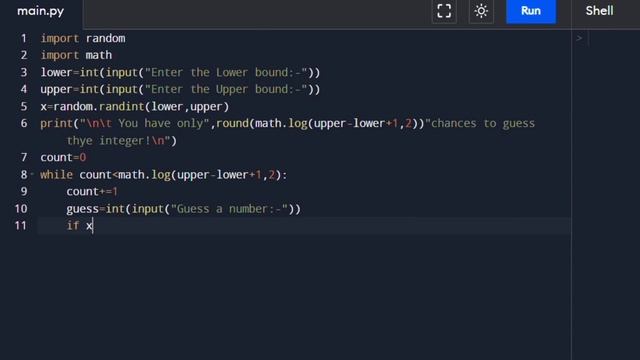Click the 'while' keyword on line 8
The height and width of the screenshot is (360, 640).
point(56,175)
